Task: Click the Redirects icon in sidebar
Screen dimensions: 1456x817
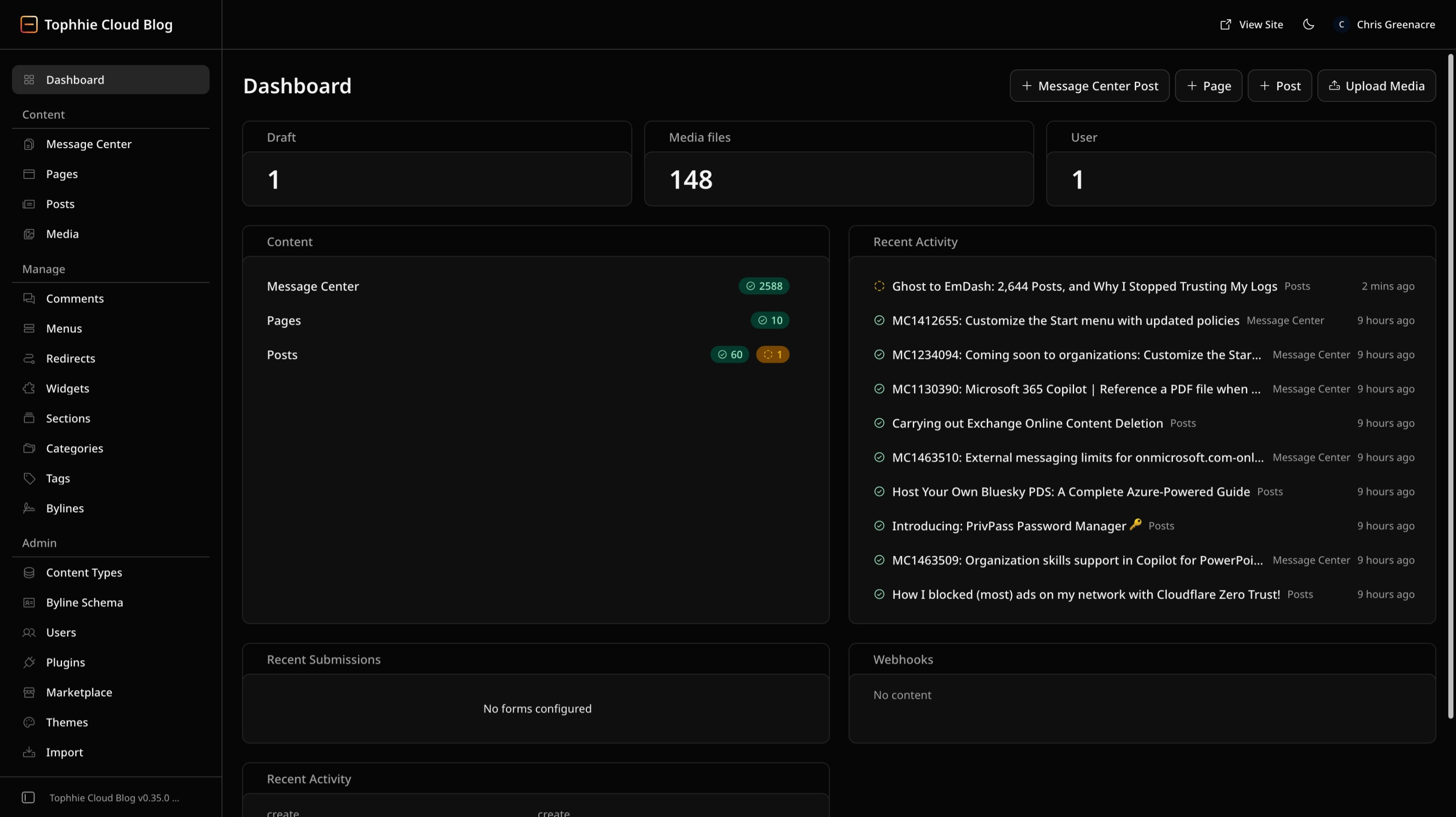Action: [29, 359]
